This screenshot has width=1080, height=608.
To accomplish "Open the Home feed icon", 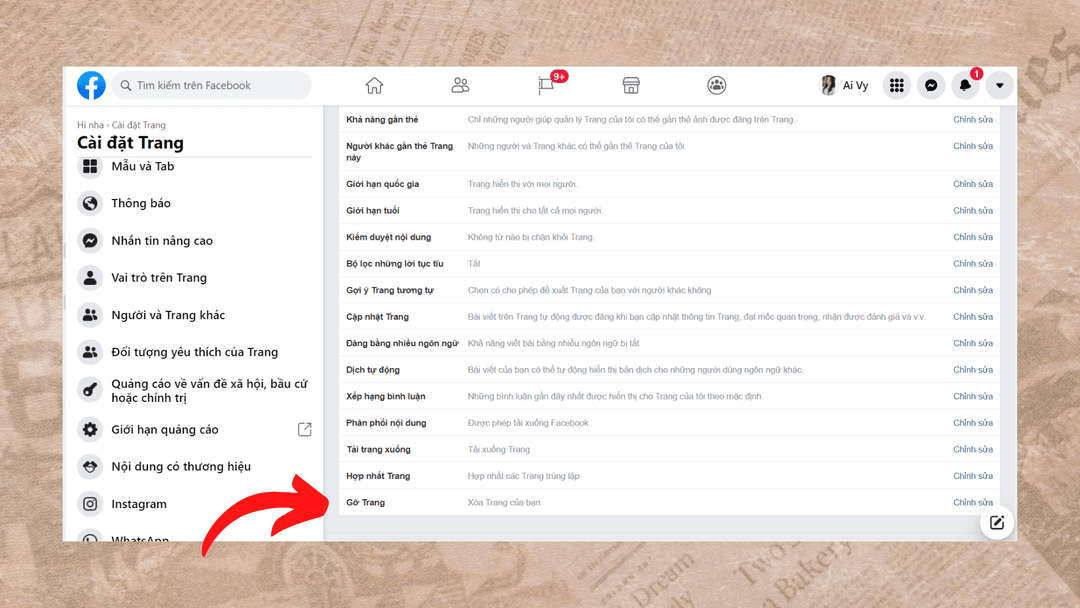I will coord(374,86).
